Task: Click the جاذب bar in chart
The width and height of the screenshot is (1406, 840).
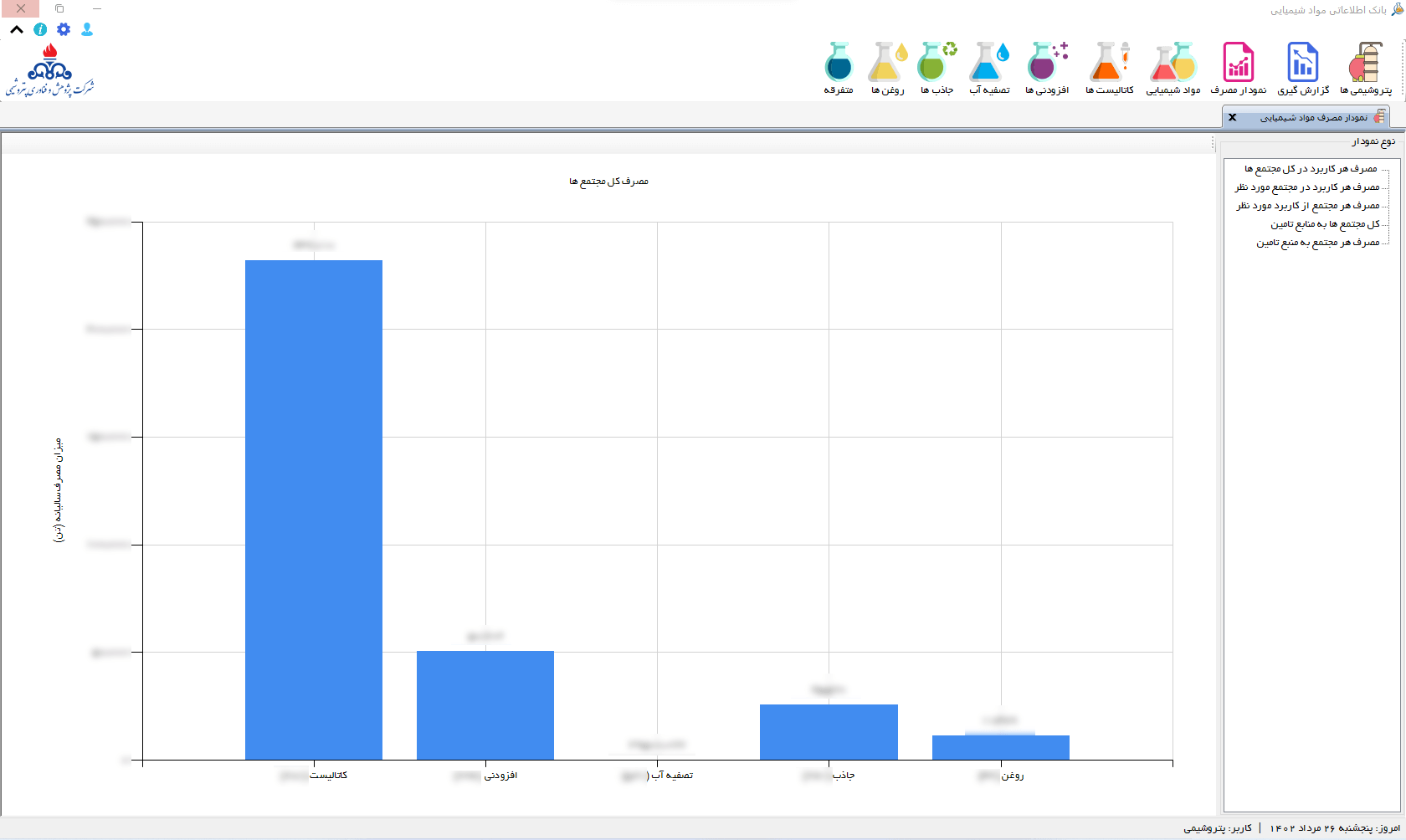Action: point(829,732)
